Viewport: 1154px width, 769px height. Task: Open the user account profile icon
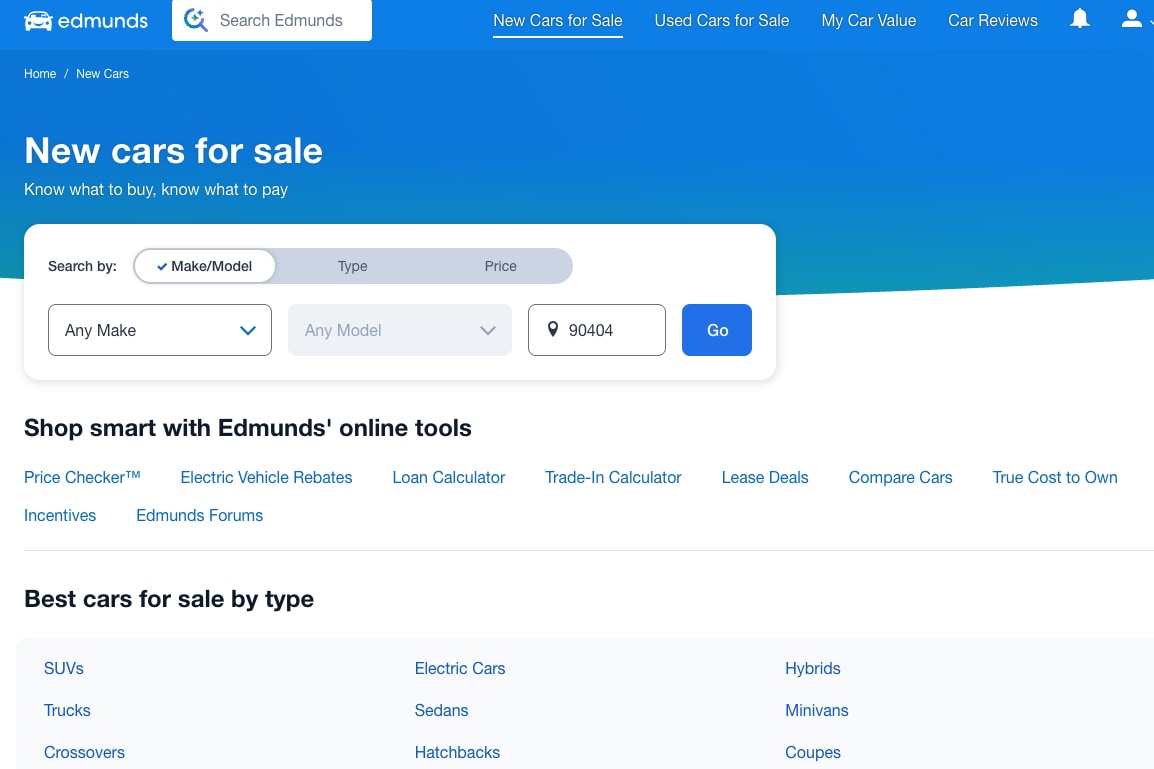[x=1131, y=18]
